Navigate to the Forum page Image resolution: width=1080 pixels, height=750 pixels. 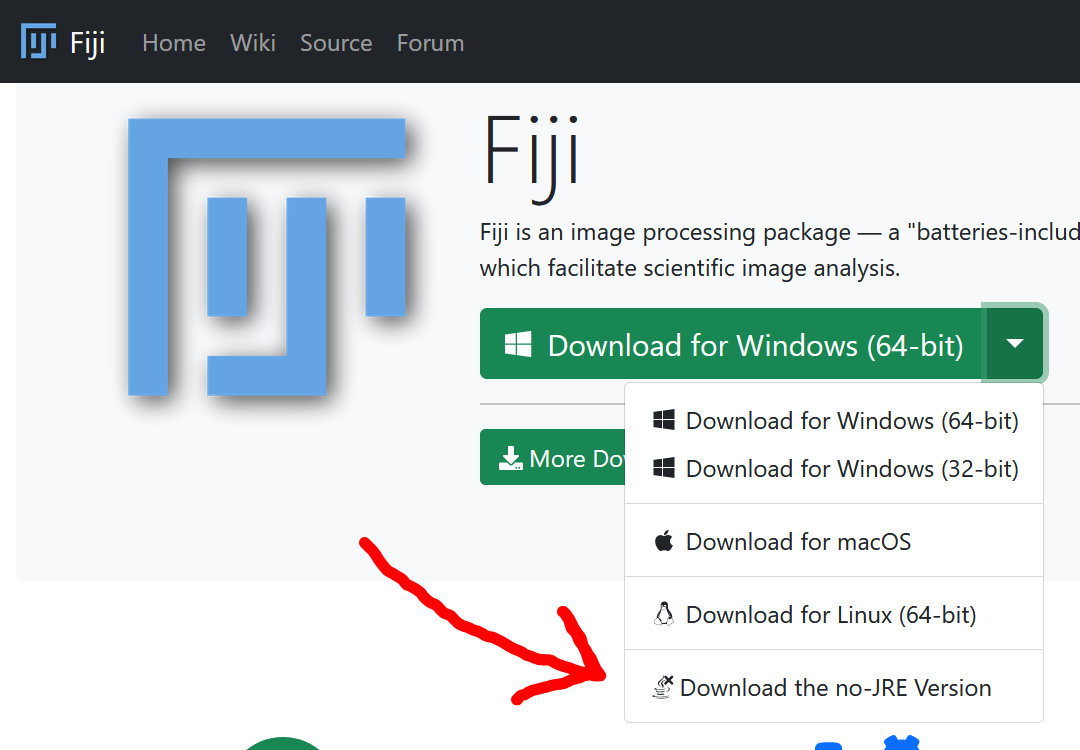[430, 43]
